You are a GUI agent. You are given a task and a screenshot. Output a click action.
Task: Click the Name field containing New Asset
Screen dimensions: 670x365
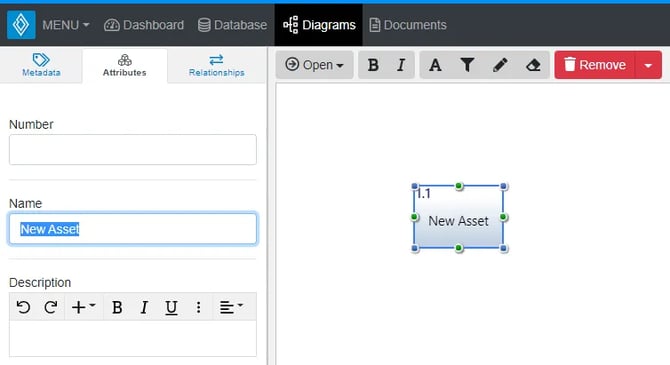point(133,229)
